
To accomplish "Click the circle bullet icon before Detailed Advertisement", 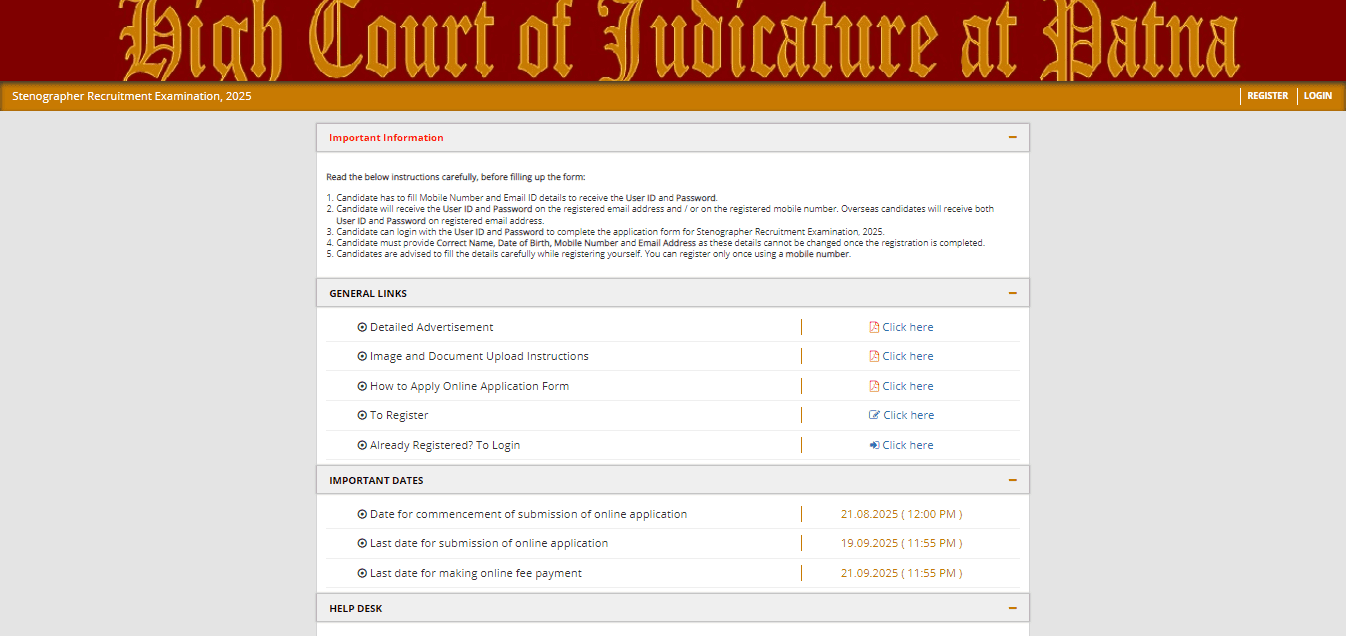I will click(x=362, y=326).
